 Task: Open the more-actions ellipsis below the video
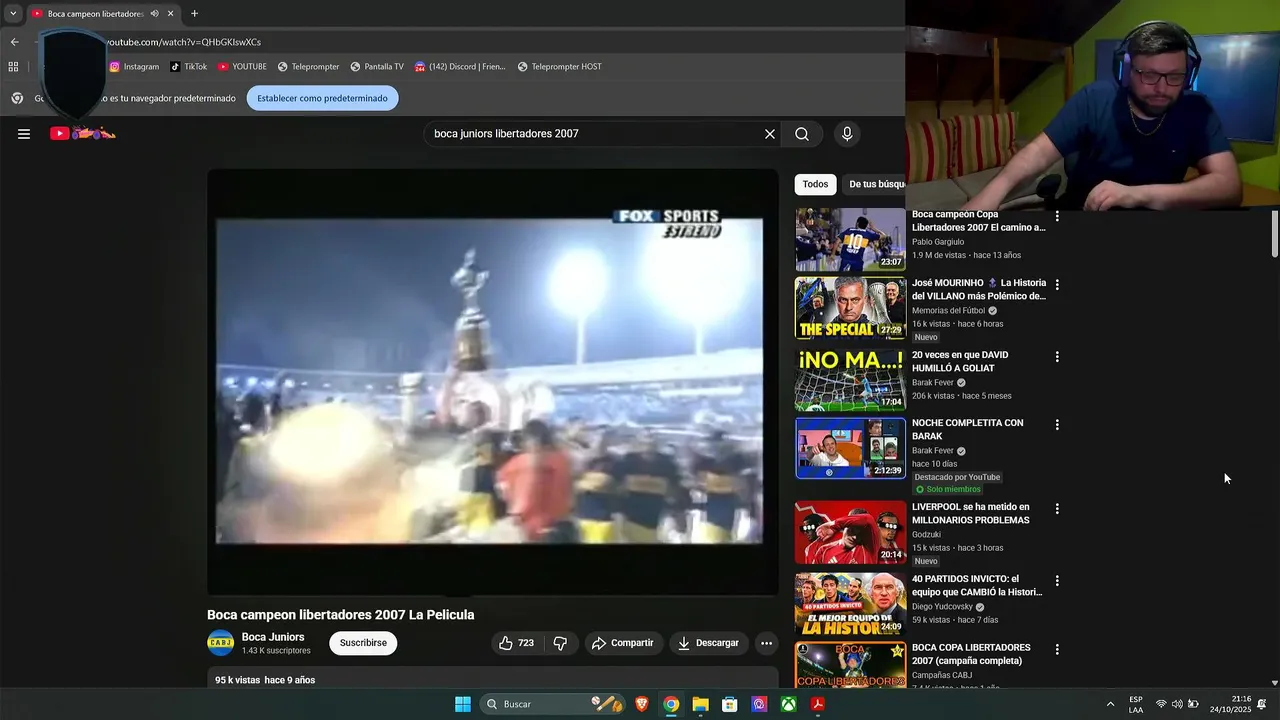(766, 643)
